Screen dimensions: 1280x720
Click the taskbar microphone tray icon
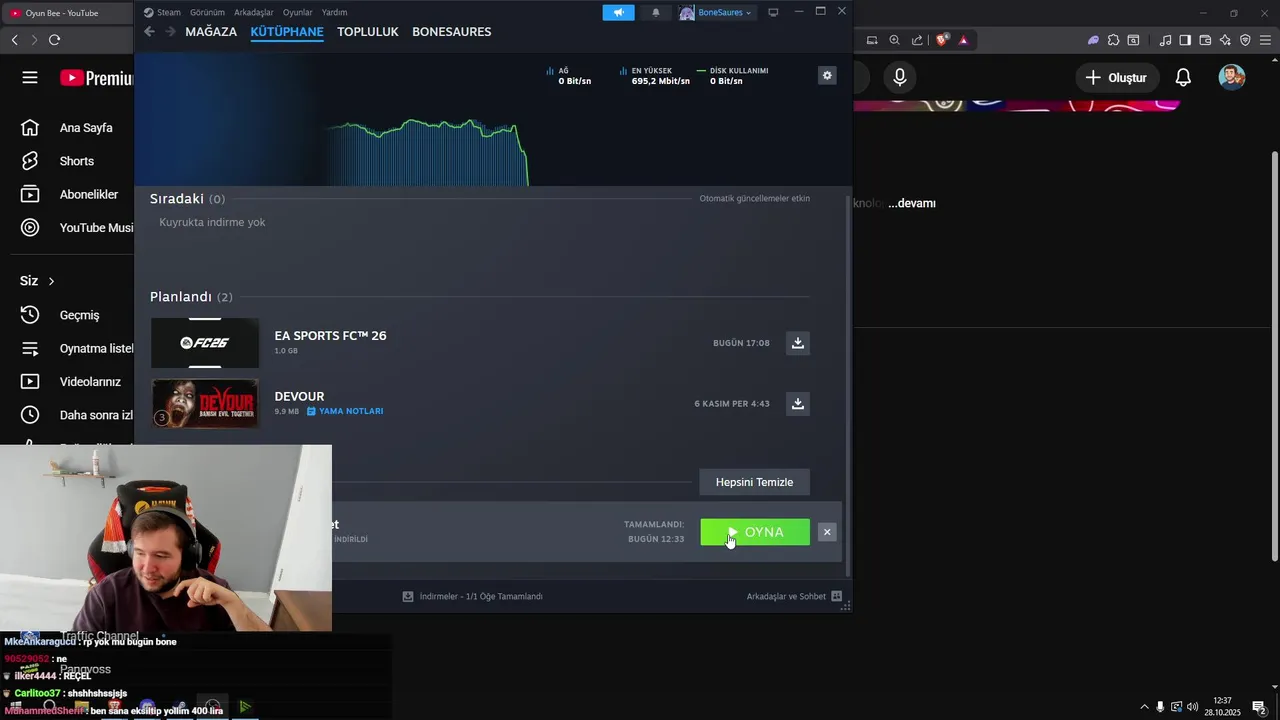point(1160,707)
